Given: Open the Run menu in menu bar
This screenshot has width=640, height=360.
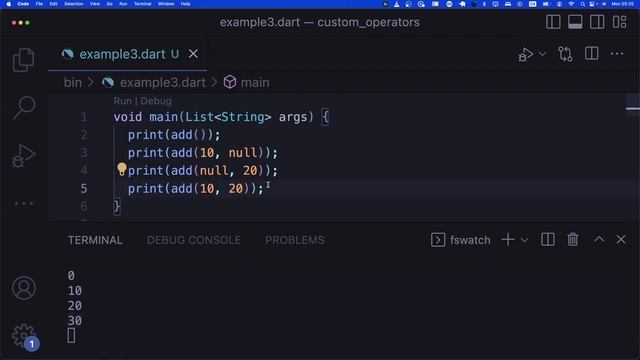Looking at the screenshot, I should point(123,4).
